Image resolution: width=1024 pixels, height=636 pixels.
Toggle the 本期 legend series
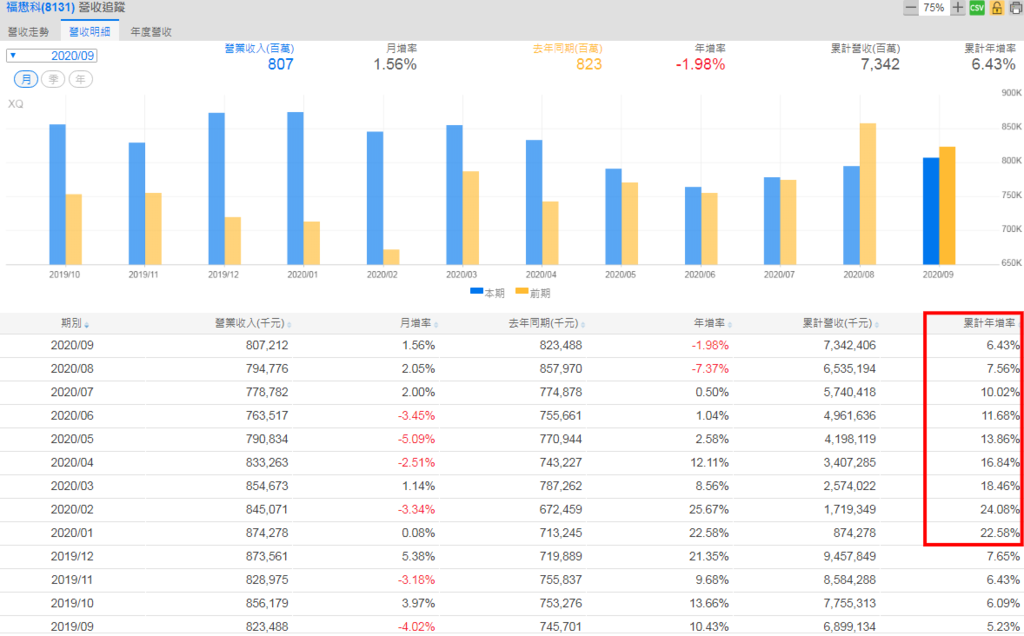(x=487, y=293)
